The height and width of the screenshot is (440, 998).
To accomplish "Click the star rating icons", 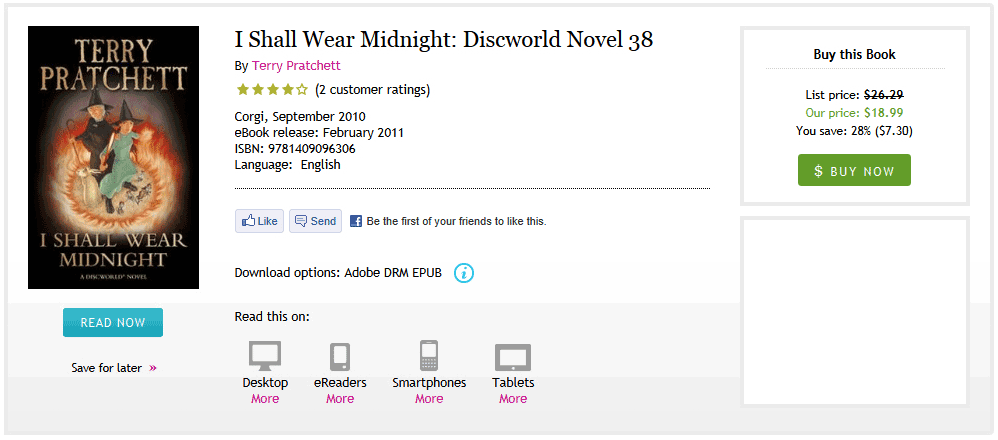I will tap(271, 90).
